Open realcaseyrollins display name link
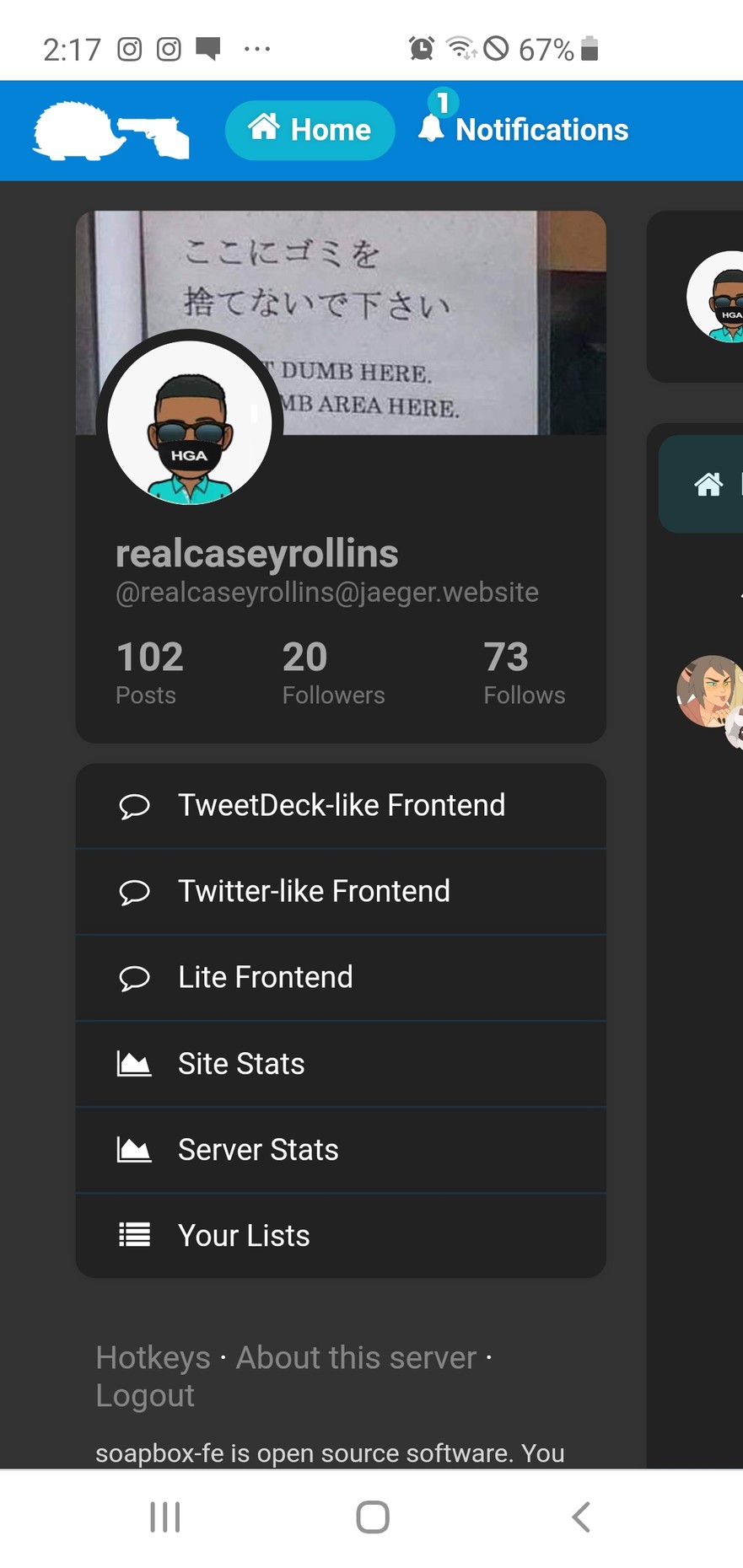This screenshot has height=1568, width=743. tap(256, 554)
